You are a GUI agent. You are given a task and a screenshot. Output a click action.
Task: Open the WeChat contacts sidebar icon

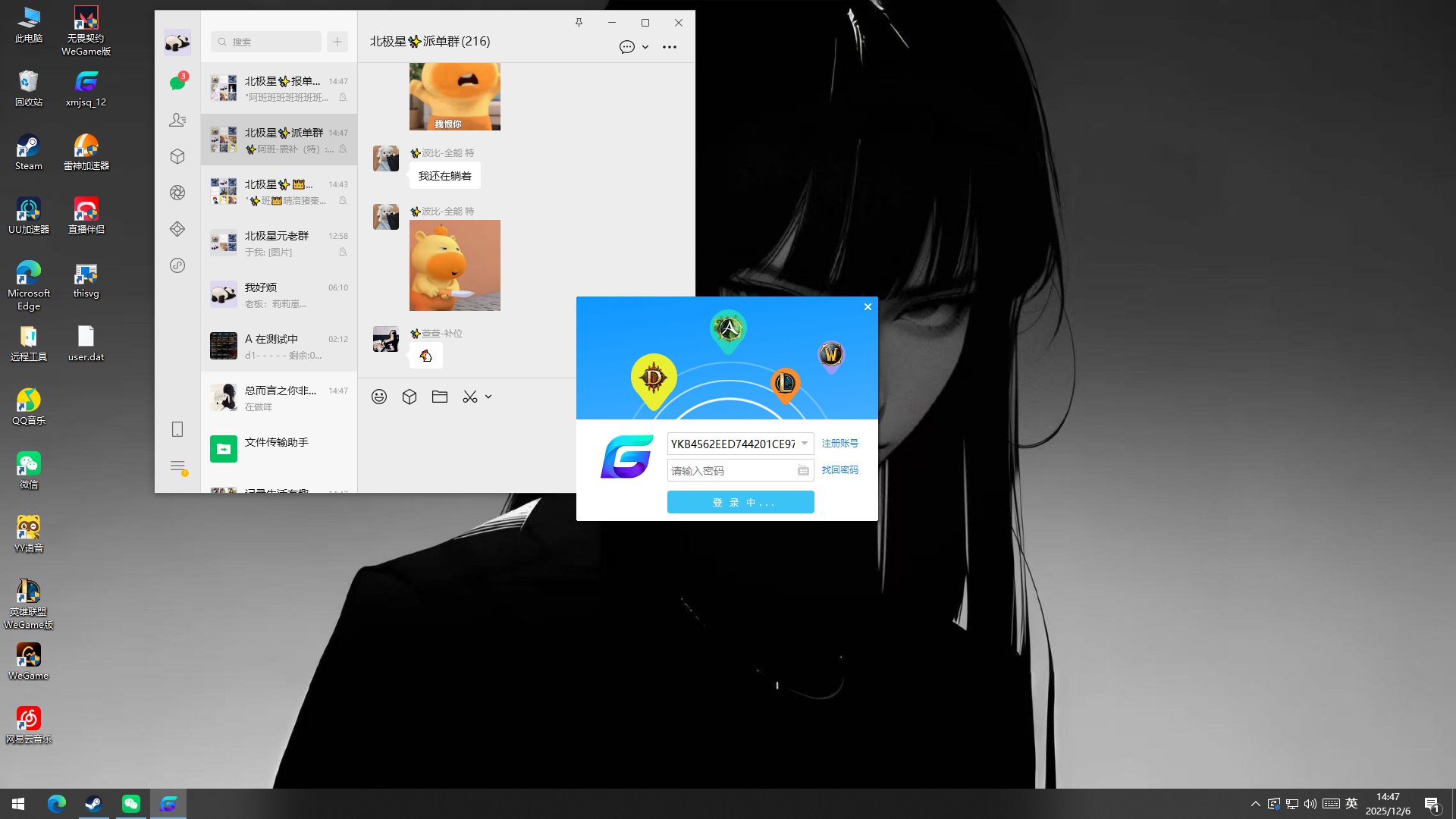click(x=177, y=120)
